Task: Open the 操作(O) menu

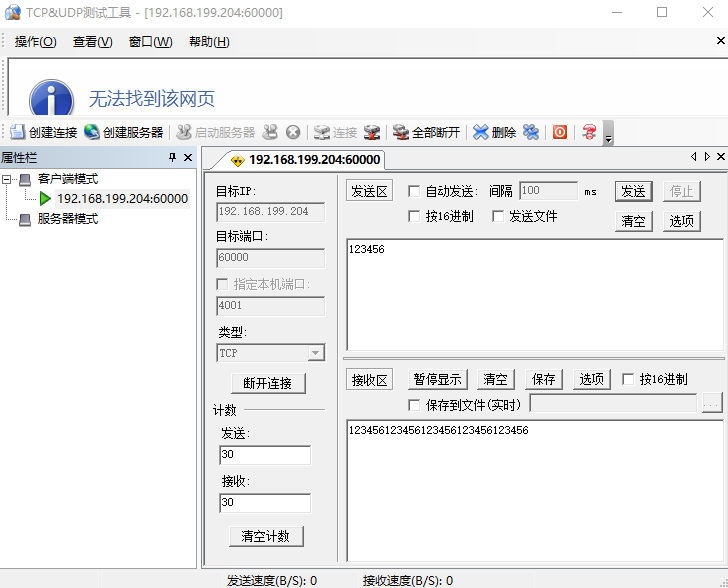Action: tap(35, 41)
